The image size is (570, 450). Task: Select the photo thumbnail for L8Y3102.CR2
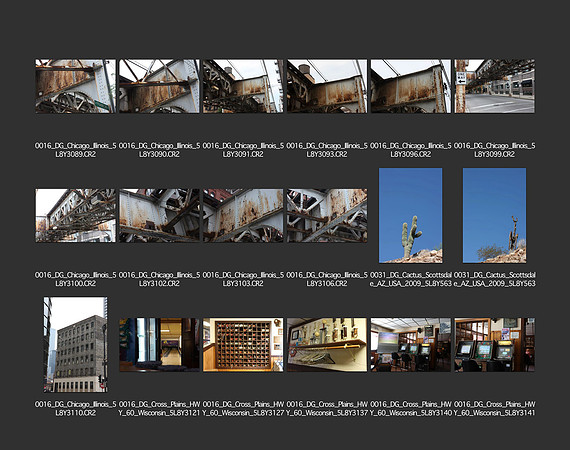tap(159, 216)
